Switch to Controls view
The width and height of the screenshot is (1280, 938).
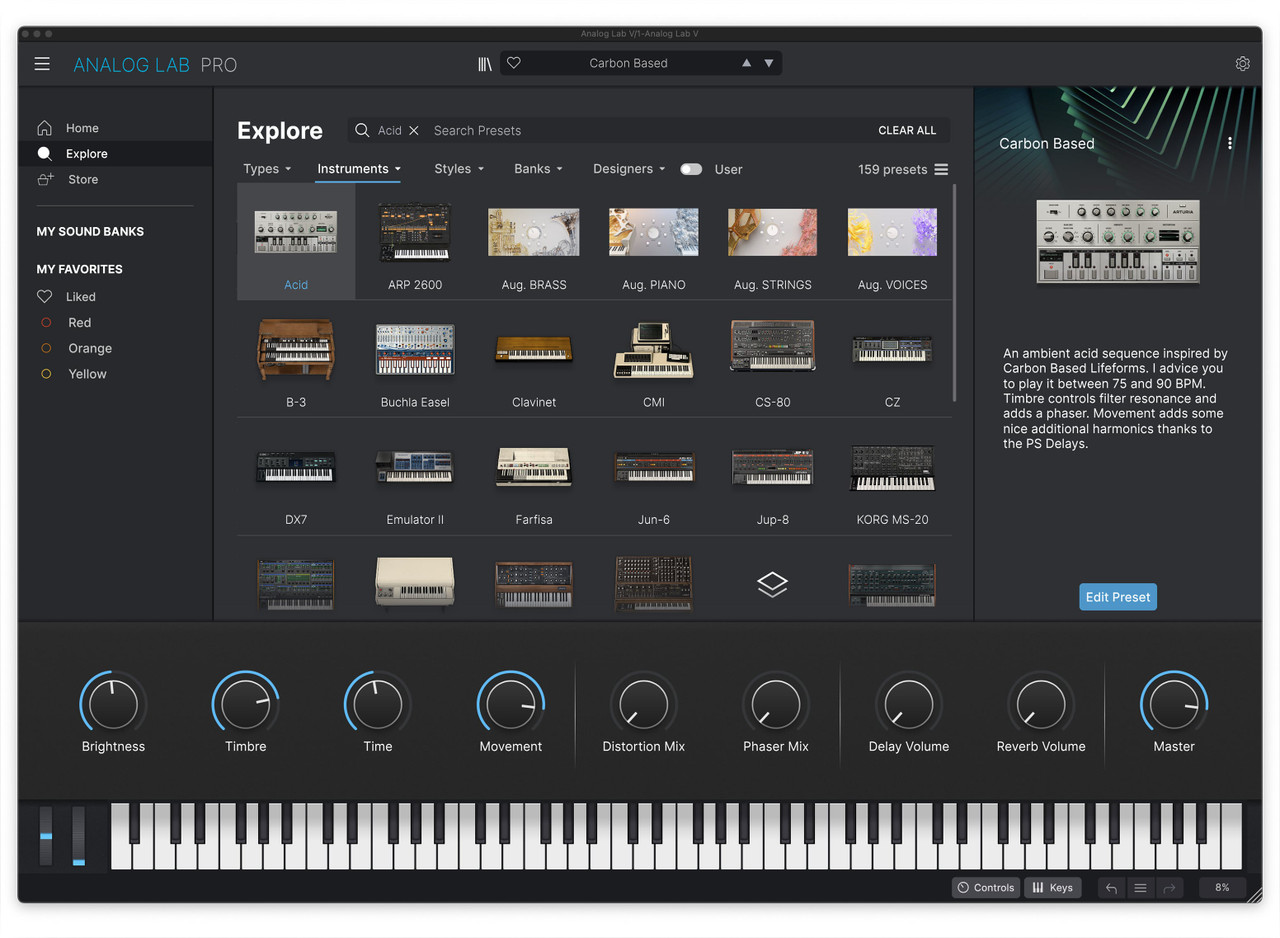[x=985, y=887]
